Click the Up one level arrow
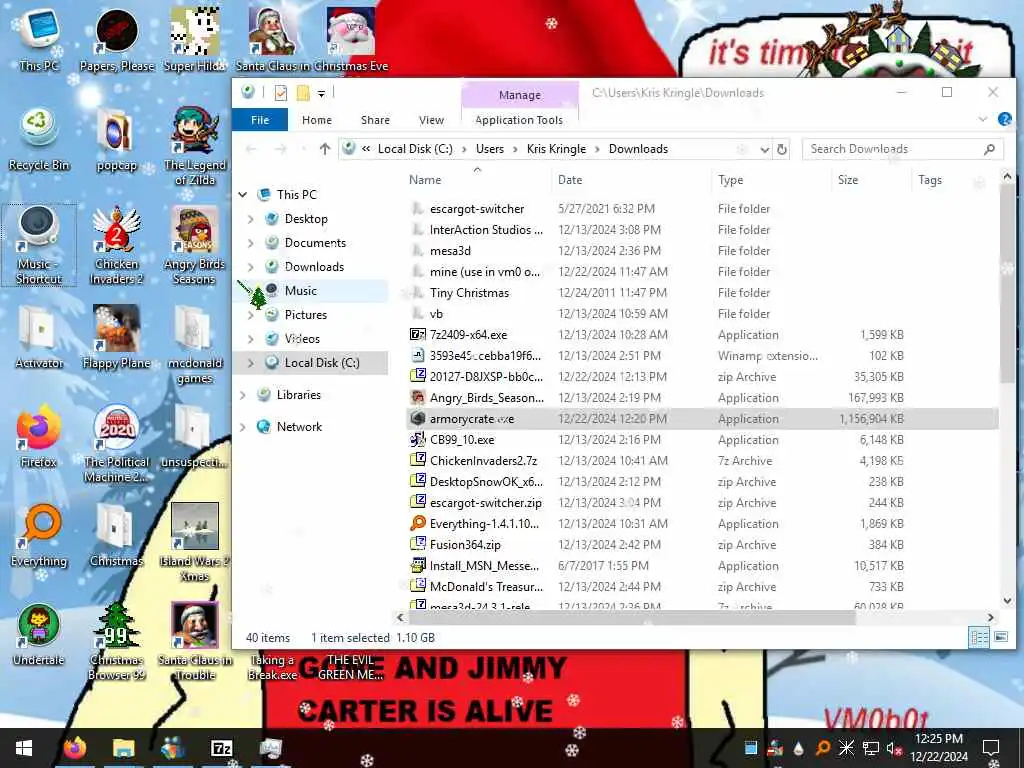This screenshot has height=768, width=1024. coord(325,149)
